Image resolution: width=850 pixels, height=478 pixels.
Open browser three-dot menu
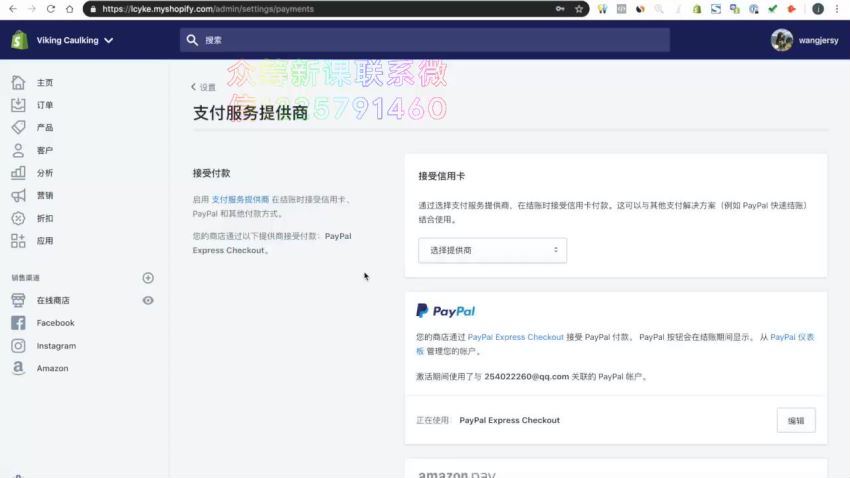coord(837,9)
